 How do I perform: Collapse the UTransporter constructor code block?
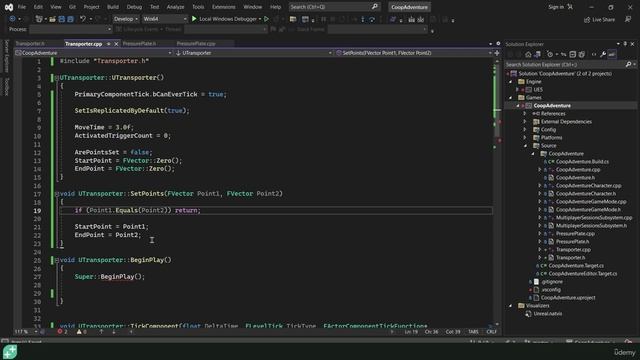[57, 78]
